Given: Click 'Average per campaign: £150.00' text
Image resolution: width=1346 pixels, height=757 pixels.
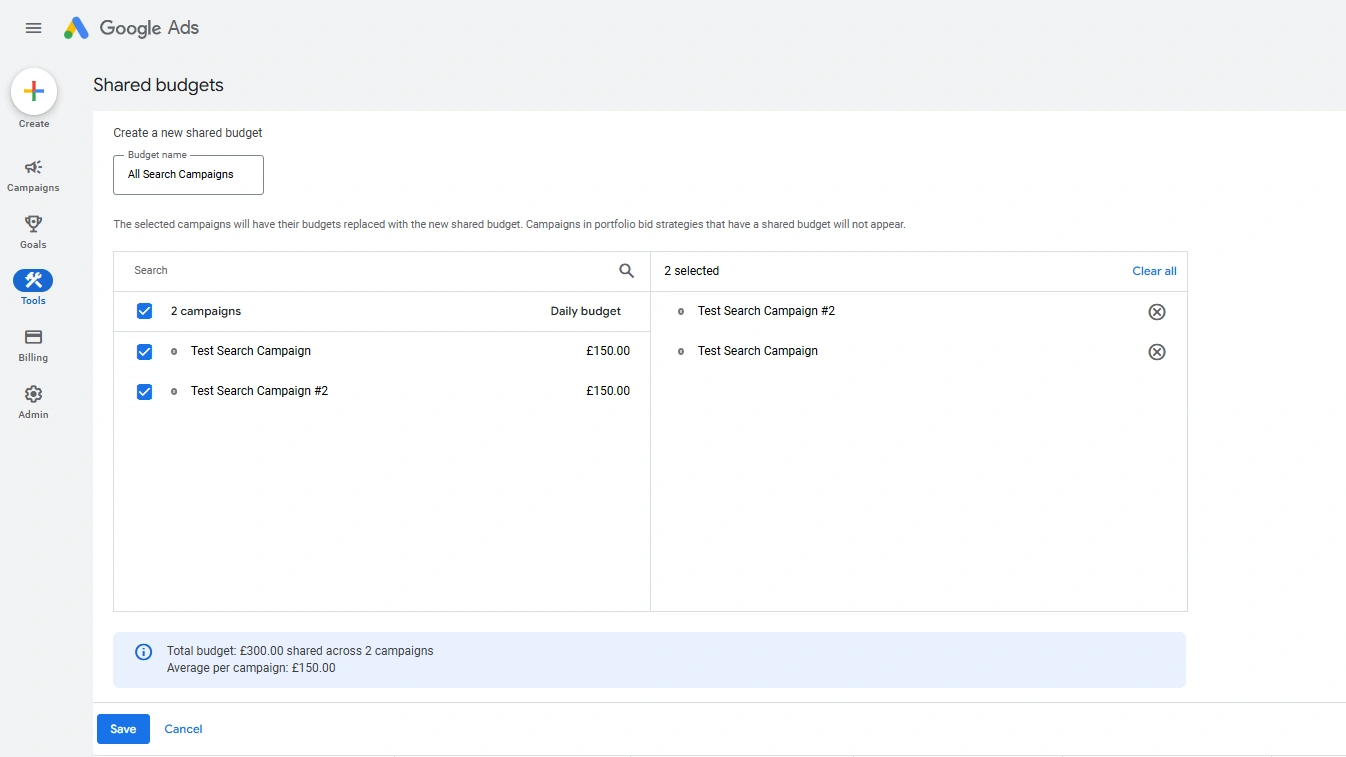Looking at the screenshot, I should (251, 668).
